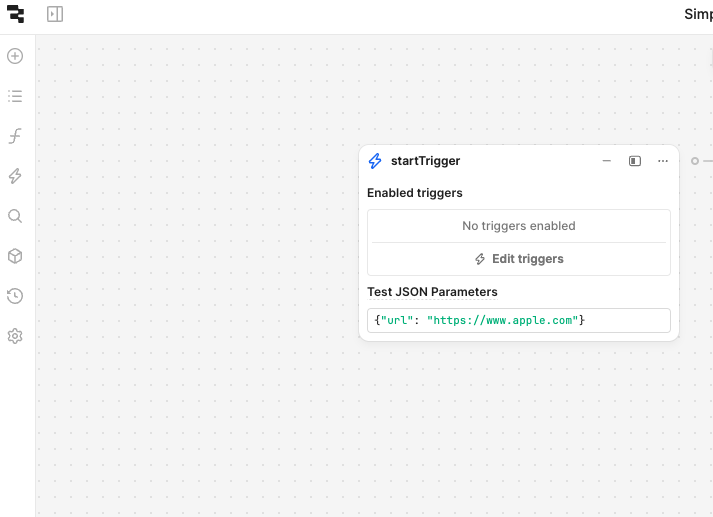This screenshot has width=713, height=517.
Task: Click the Retool logo
Action: [x=15, y=14]
